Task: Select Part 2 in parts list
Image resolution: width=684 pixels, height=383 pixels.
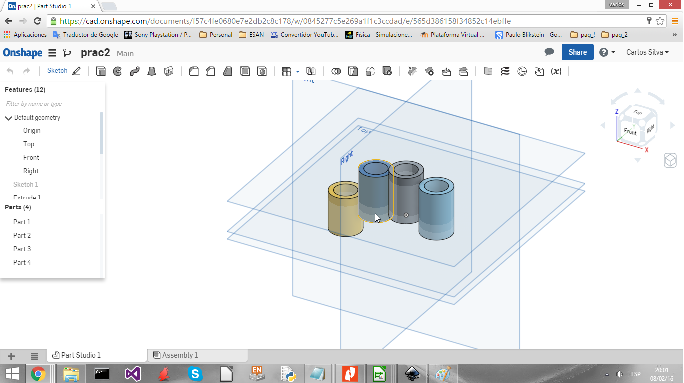Action: coord(22,236)
